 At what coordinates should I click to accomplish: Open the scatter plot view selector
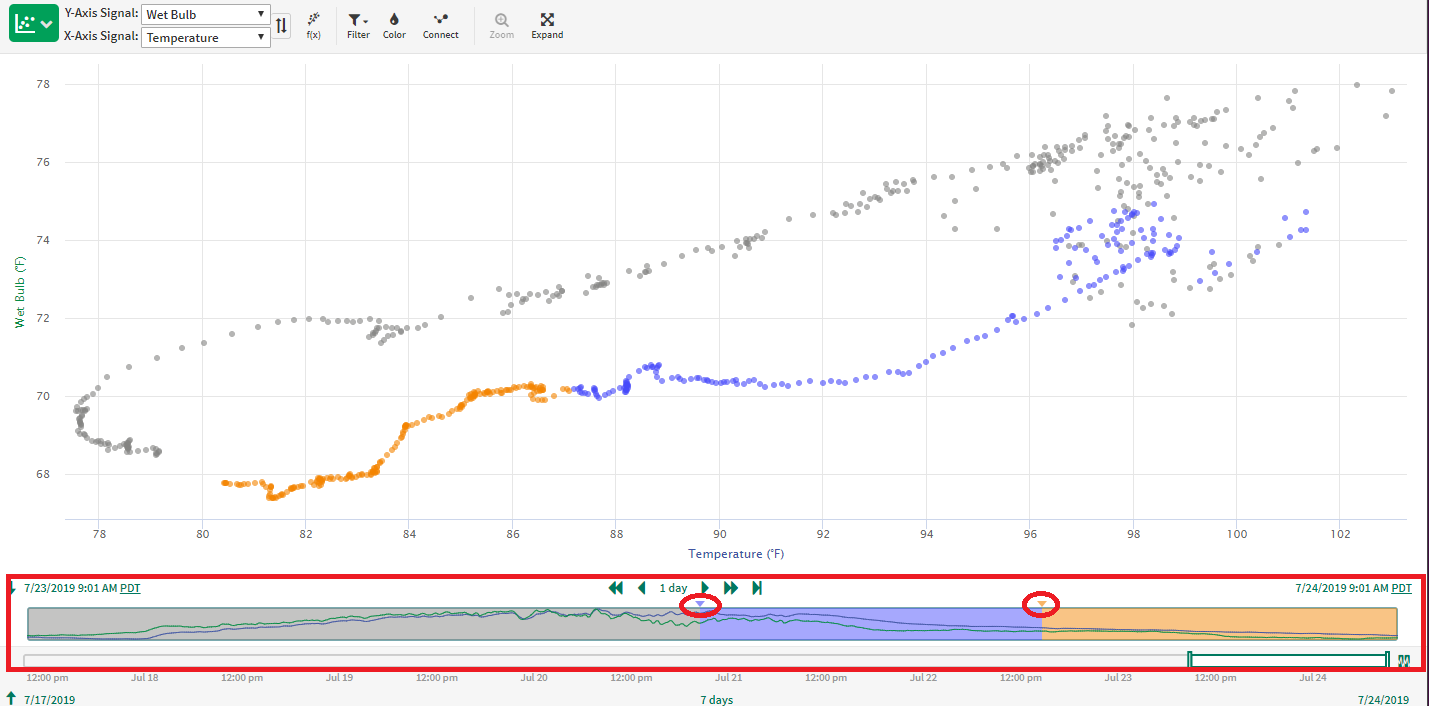pyautogui.click(x=35, y=23)
